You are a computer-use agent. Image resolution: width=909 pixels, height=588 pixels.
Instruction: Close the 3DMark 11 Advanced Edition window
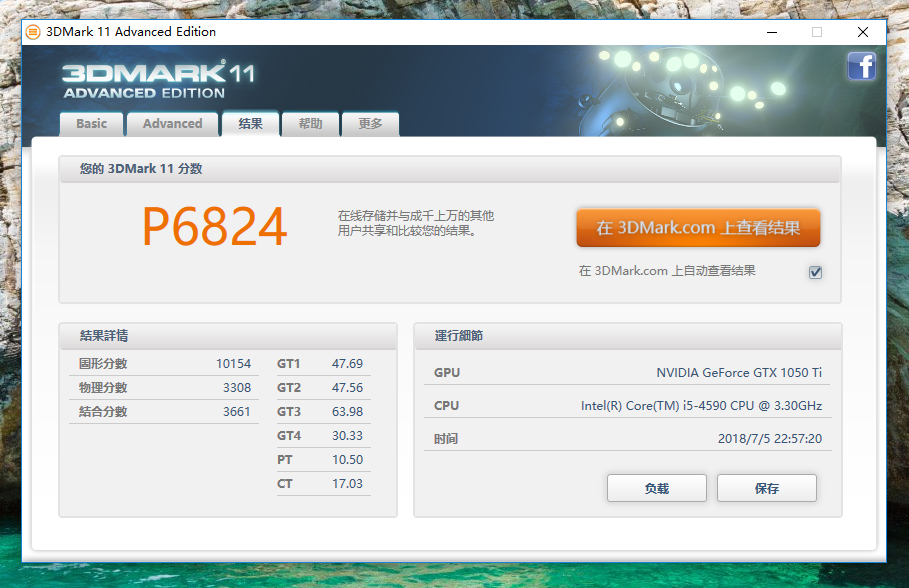862,31
